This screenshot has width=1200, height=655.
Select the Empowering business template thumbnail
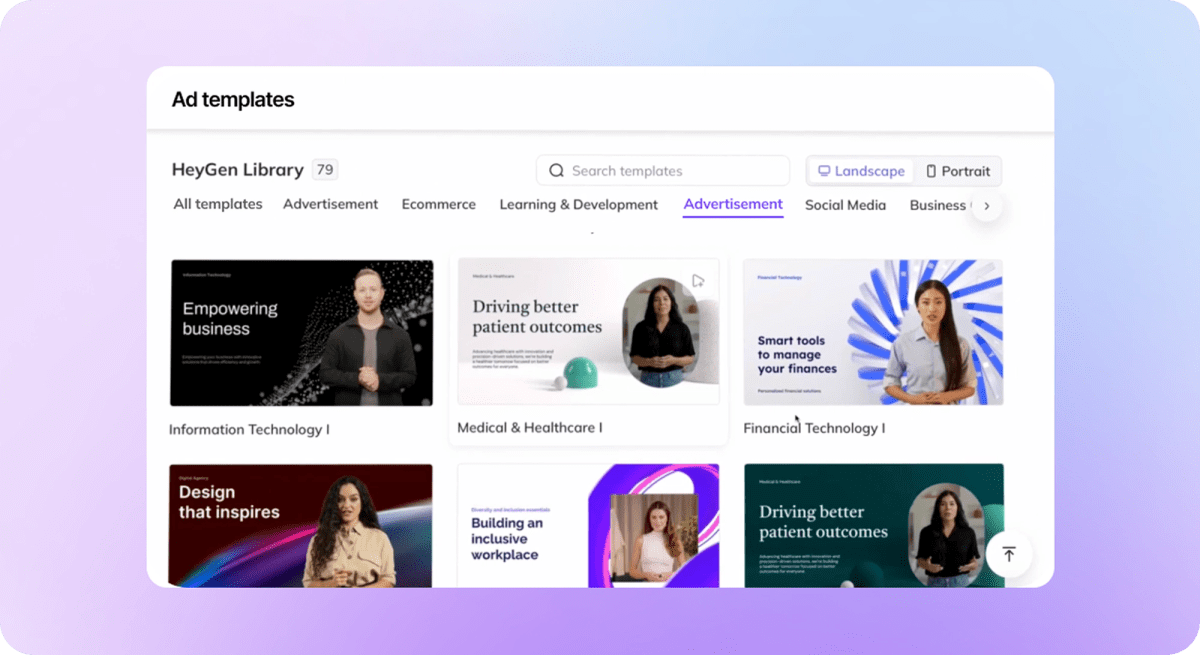pos(301,333)
